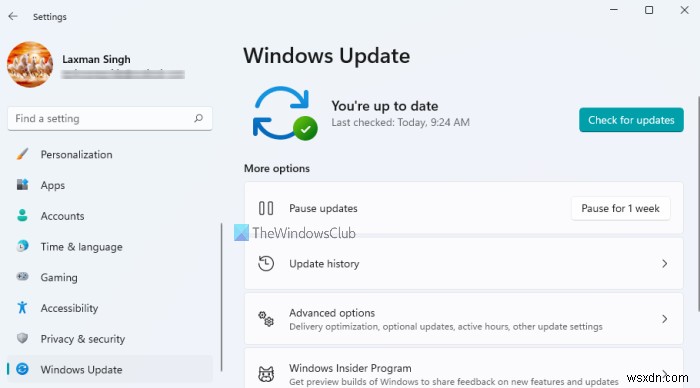Click Laxman Singh profile picture
The width and height of the screenshot is (700, 388).
pyautogui.click(x=30, y=65)
